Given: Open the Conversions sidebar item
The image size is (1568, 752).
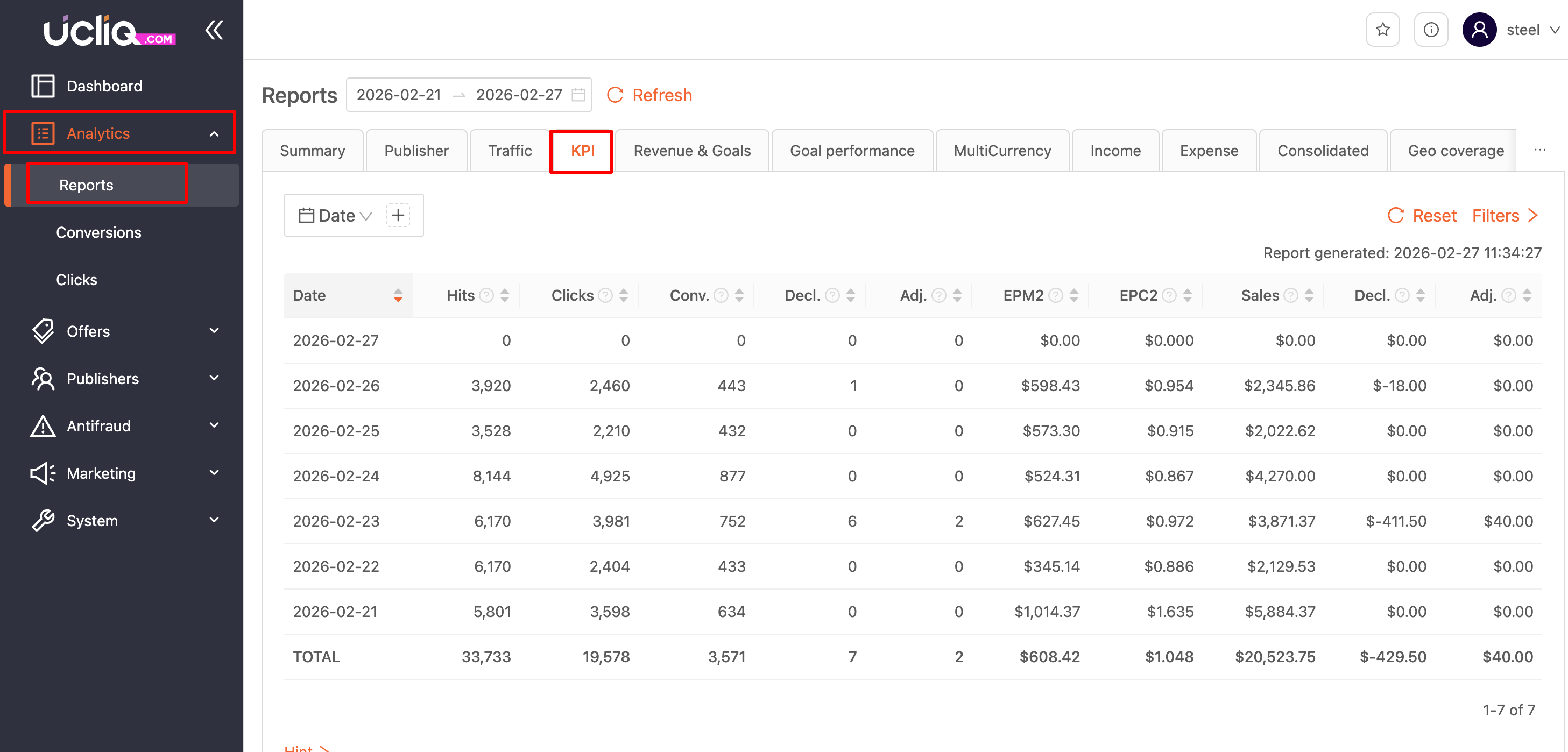Looking at the screenshot, I should pyautogui.click(x=98, y=232).
